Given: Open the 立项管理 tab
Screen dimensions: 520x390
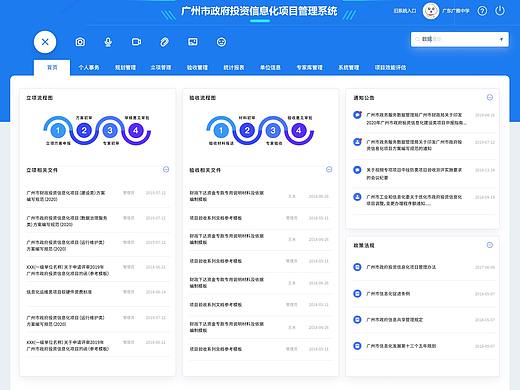Looking at the screenshot, I should (161, 68).
